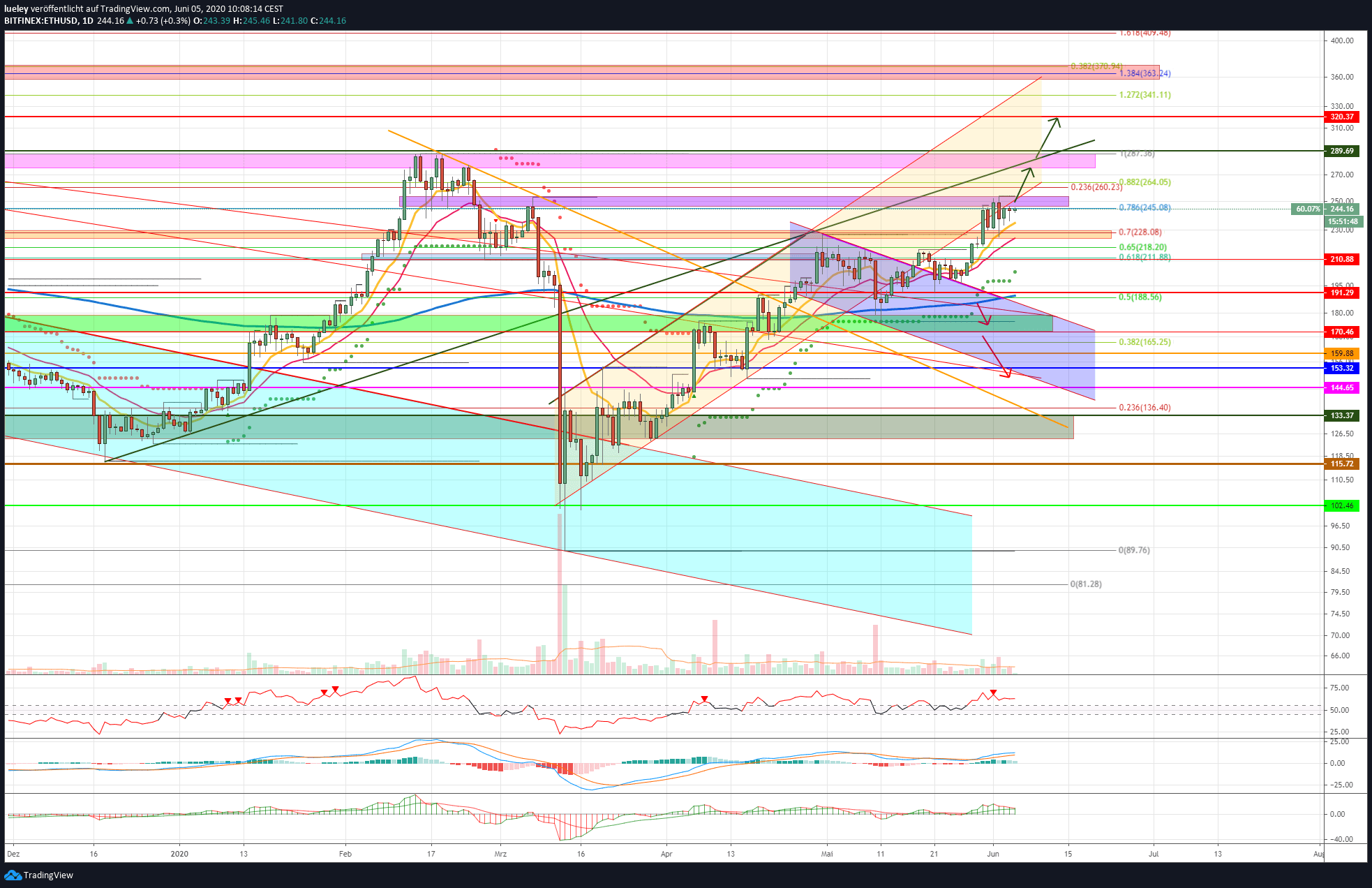This screenshot has width=1372, height=888.
Task: Click the Dez date axis label
Action: tap(13, 854)
